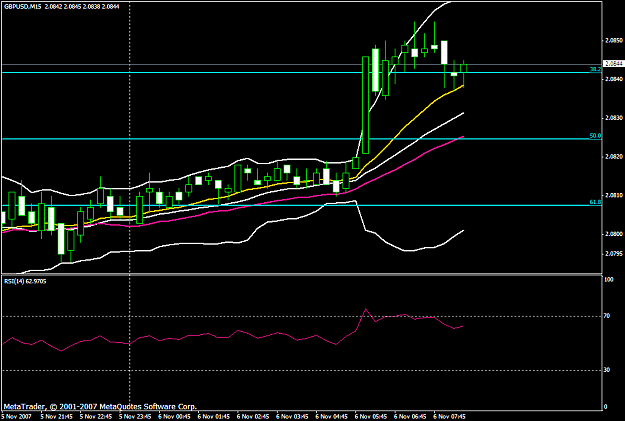Screen dimensions: 625x421
Task: Click the RSI 100 scale label
Action: pyautogui.click(x=608, y=280)
